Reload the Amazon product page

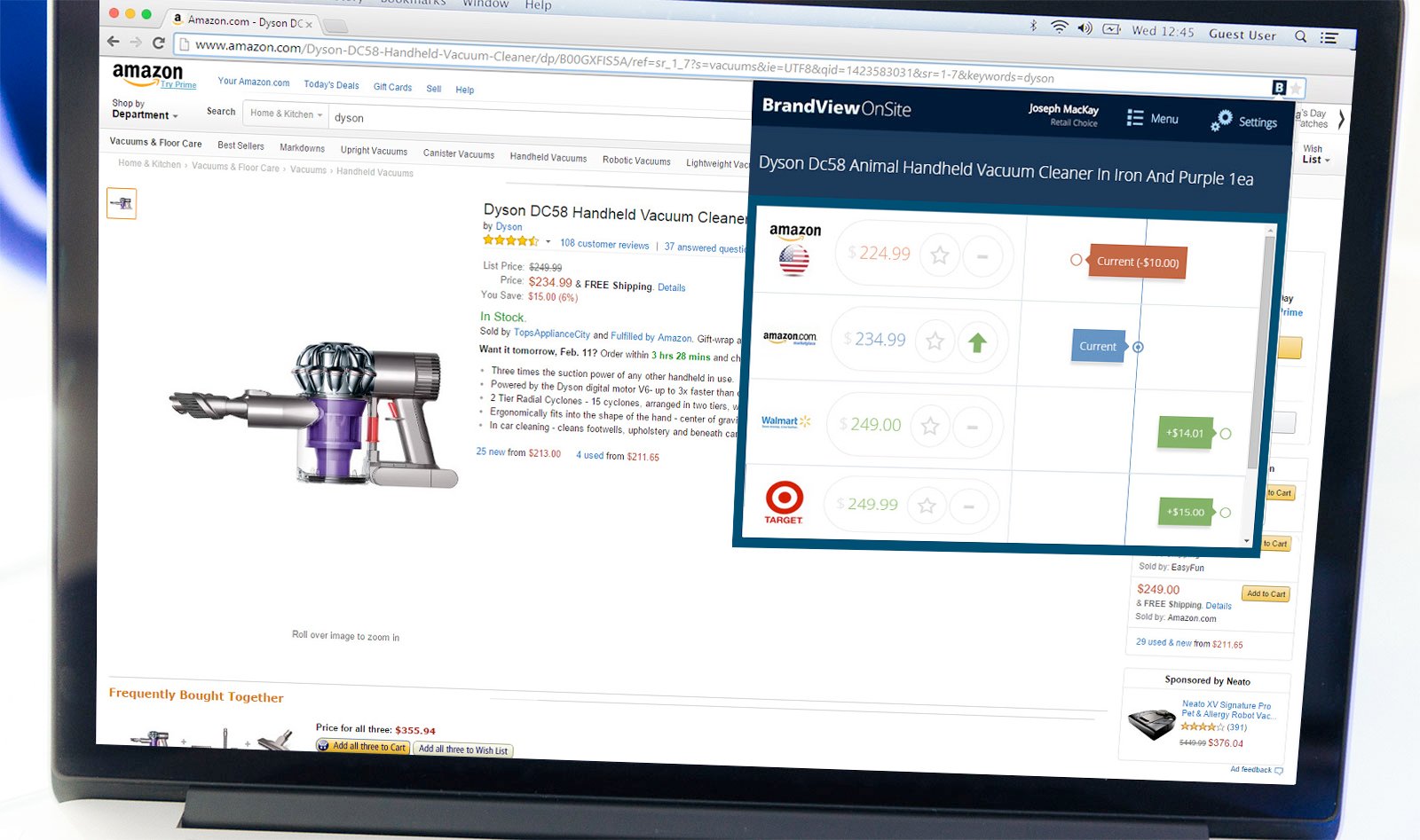[x=159, y=43]
